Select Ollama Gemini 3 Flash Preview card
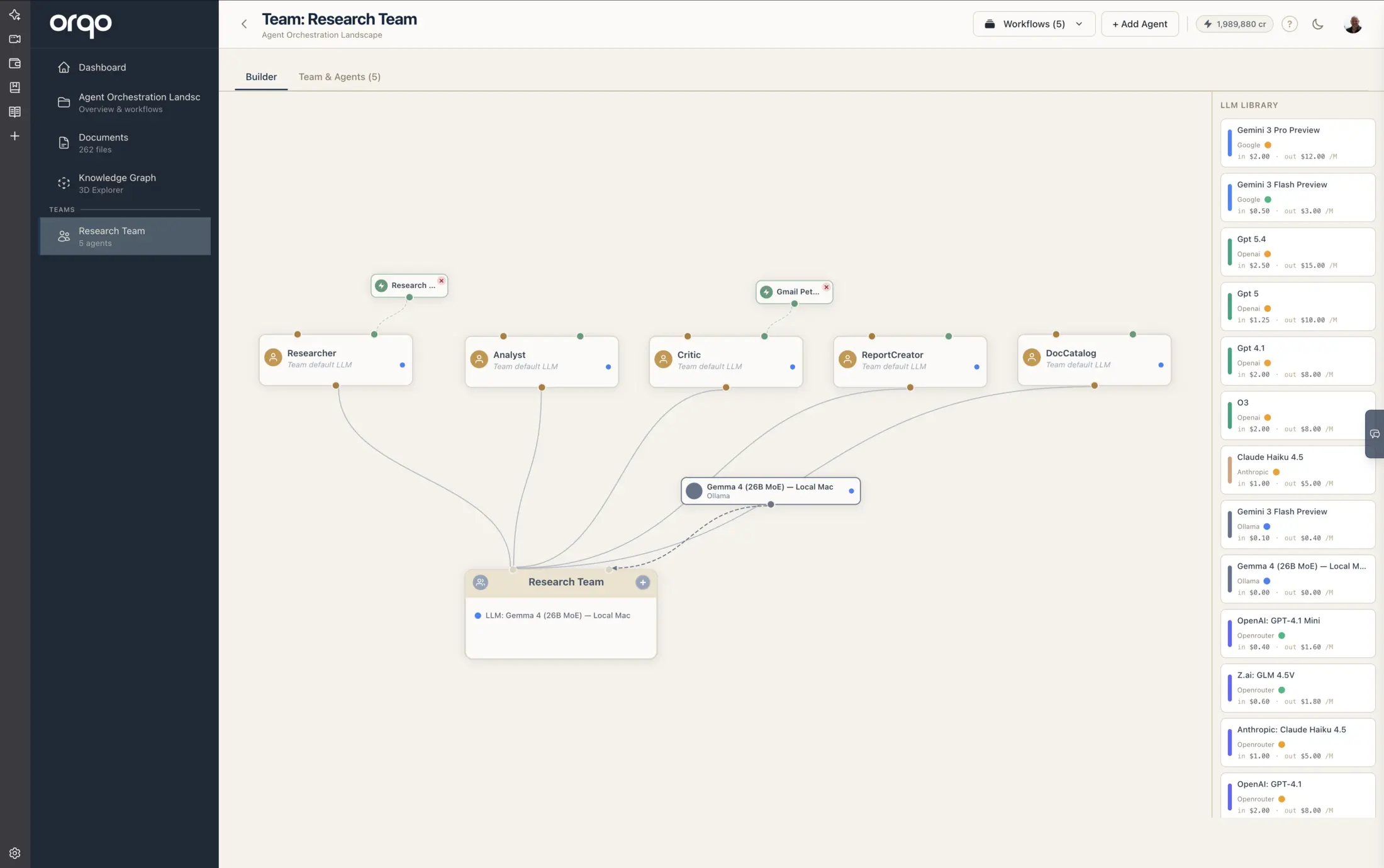The width and height of the screenshot is (1384, 868). 1297,525
